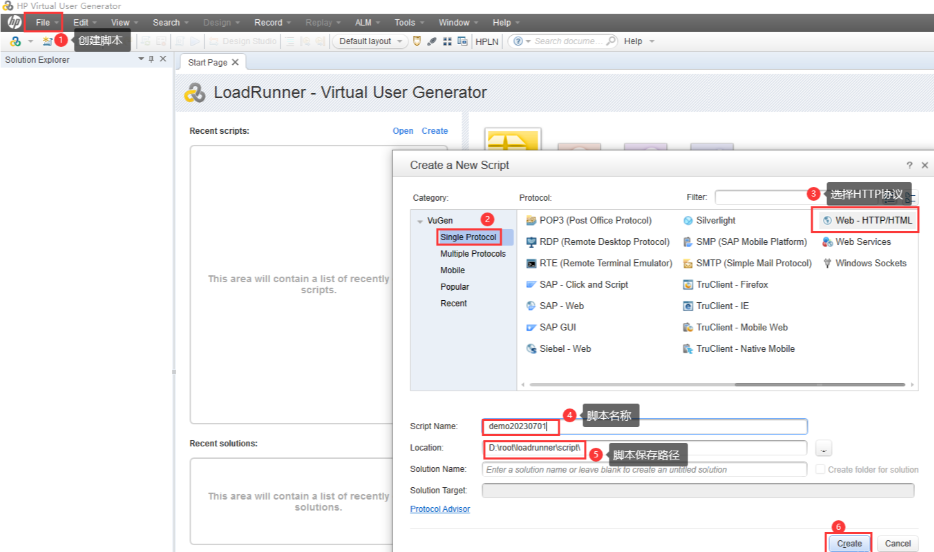The width and height of the screenshot is (934, 552).
Task: Click the magnifier search icon
Action: 611,41
